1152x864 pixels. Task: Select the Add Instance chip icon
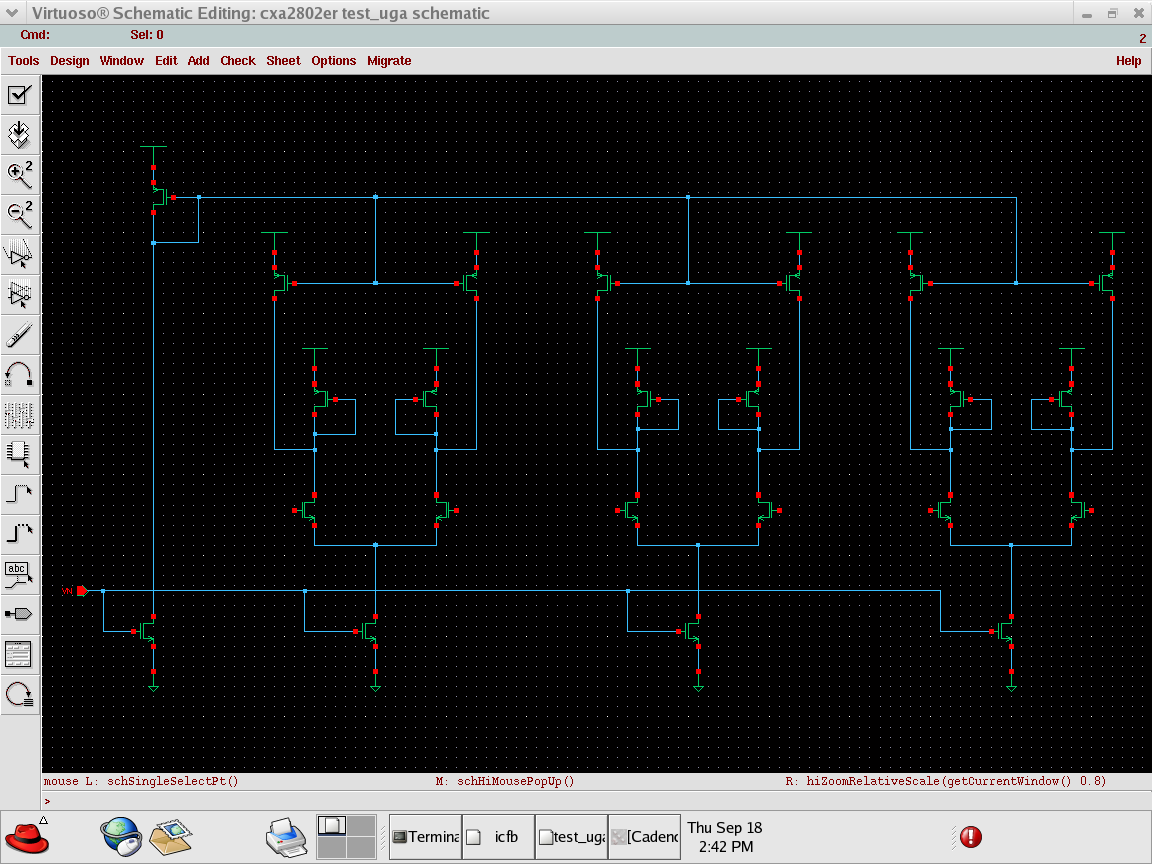point(20,453)
